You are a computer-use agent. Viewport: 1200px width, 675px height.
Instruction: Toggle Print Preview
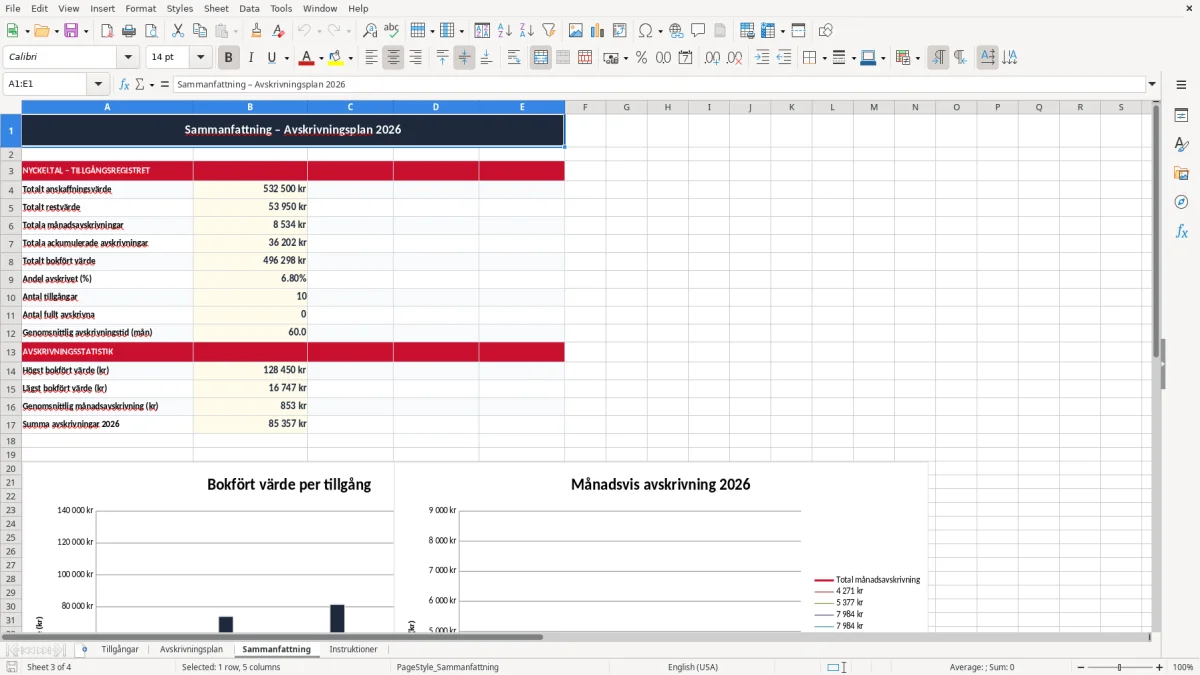151,31
